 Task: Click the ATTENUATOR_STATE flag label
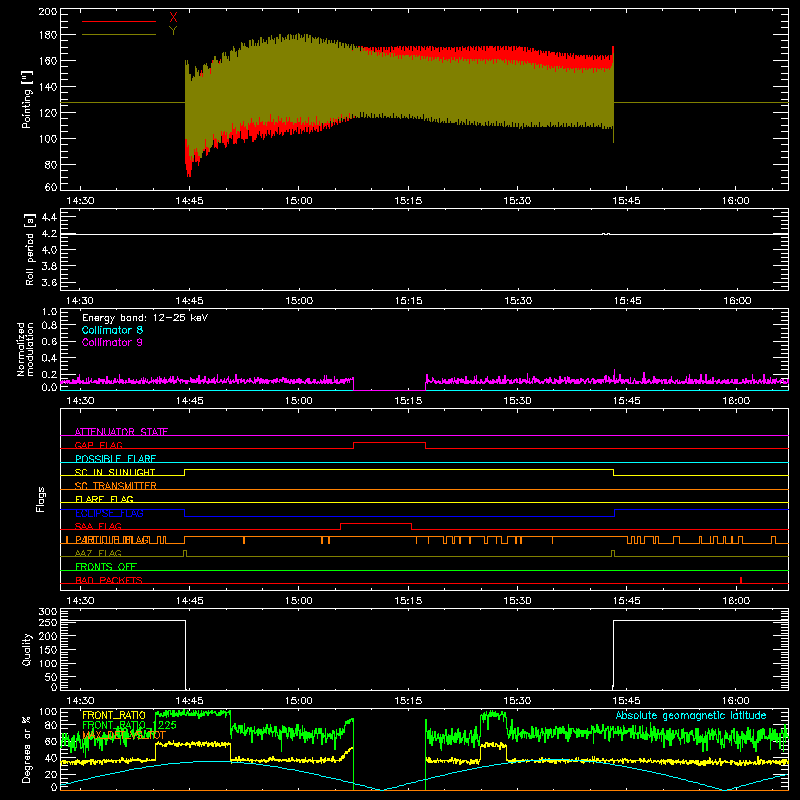(x=121, y=432)
